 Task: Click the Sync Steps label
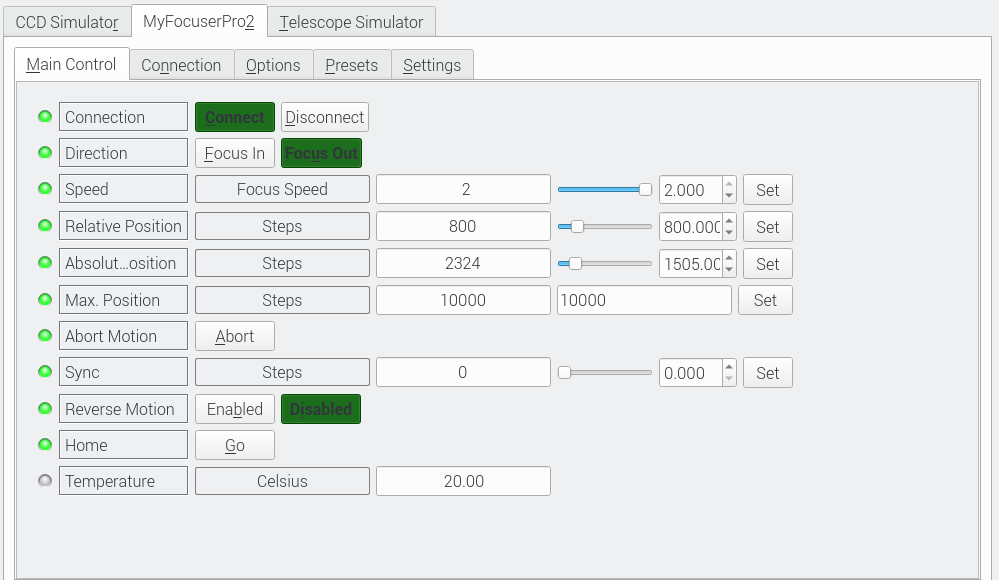pos(282,372)
